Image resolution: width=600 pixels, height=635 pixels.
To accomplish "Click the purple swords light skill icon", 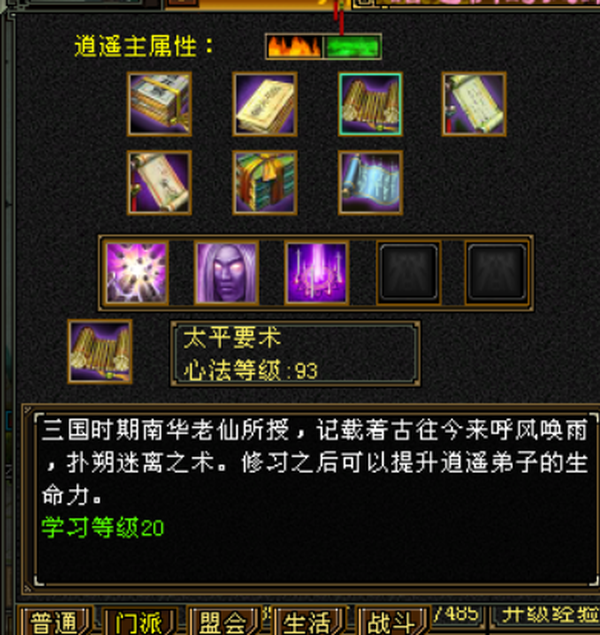I will [317, 273].
